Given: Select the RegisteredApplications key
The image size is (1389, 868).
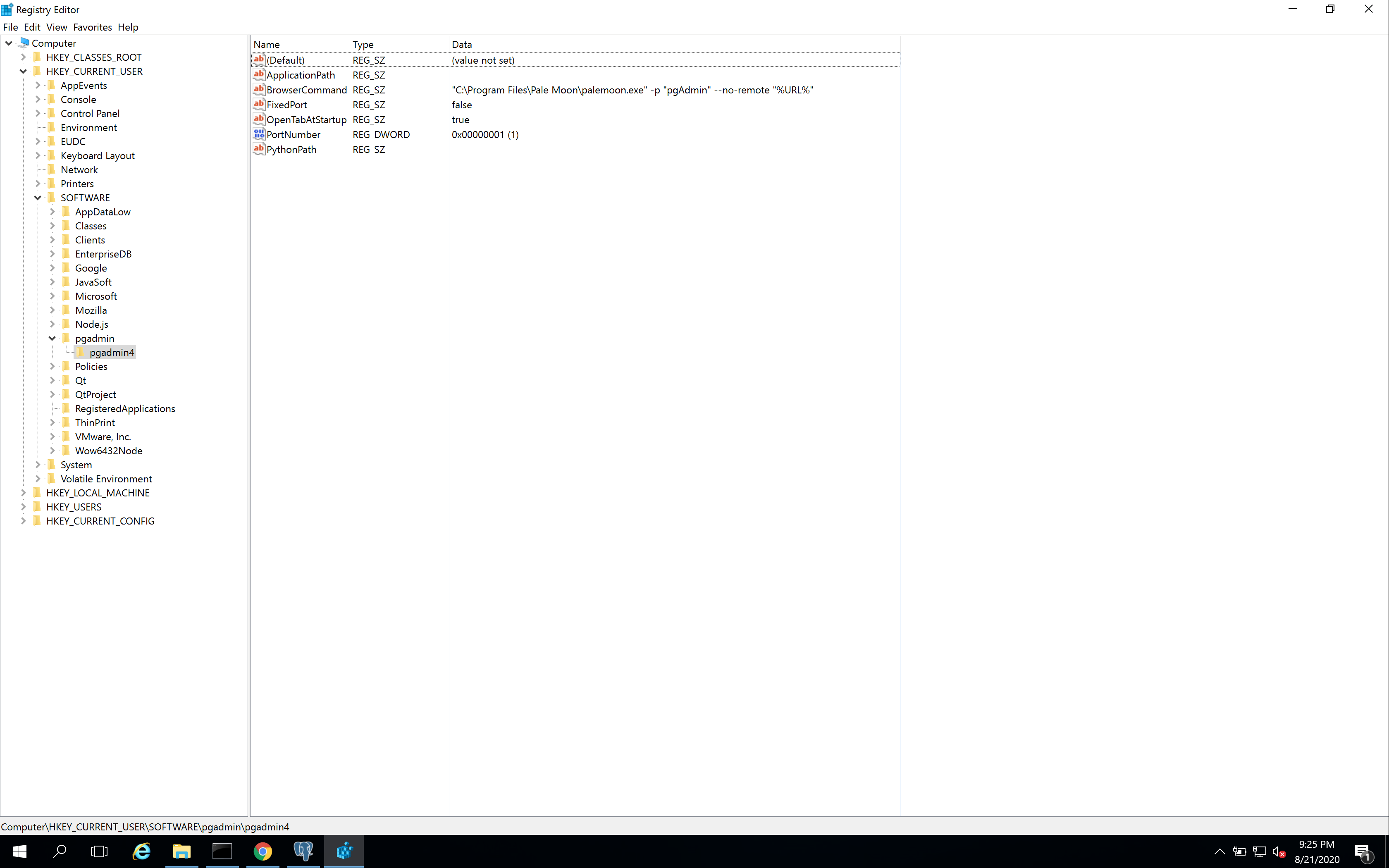Looking at the screenshot, I should click(125, 409).
